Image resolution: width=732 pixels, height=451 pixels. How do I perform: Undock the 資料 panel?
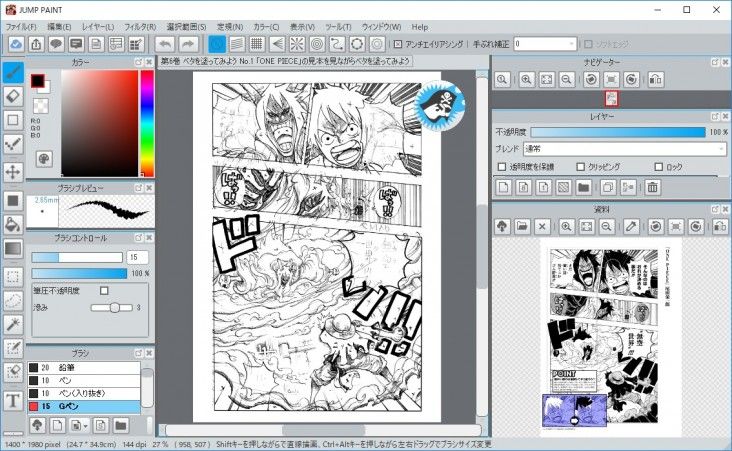point(715,210)
